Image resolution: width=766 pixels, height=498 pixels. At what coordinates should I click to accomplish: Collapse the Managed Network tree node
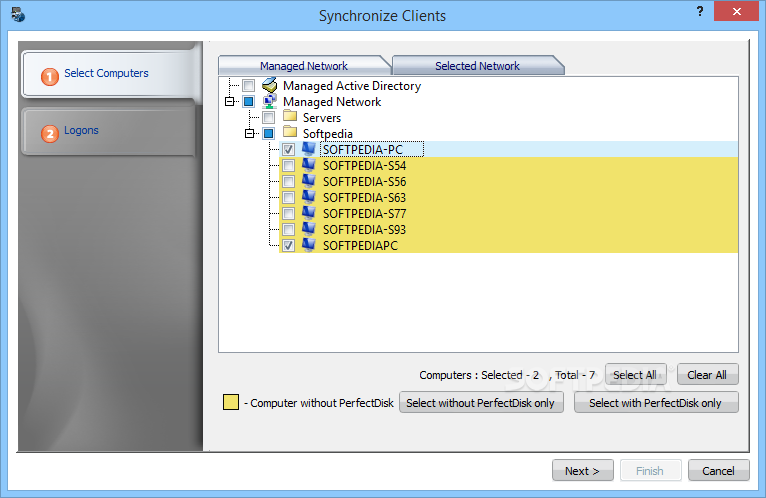tap(230, 102)
